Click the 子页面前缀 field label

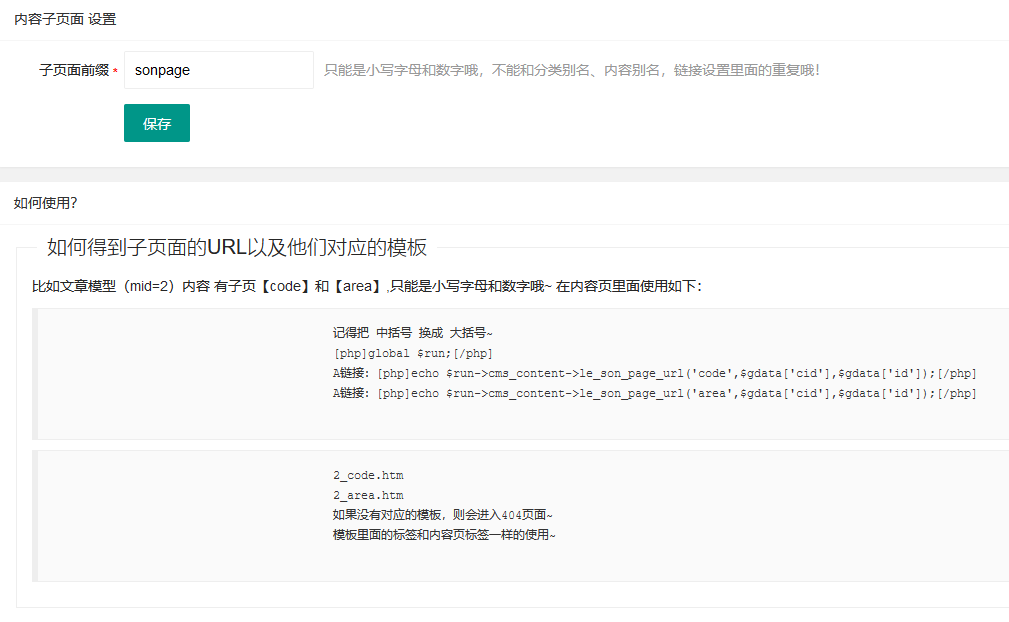[x=73, y=71]
